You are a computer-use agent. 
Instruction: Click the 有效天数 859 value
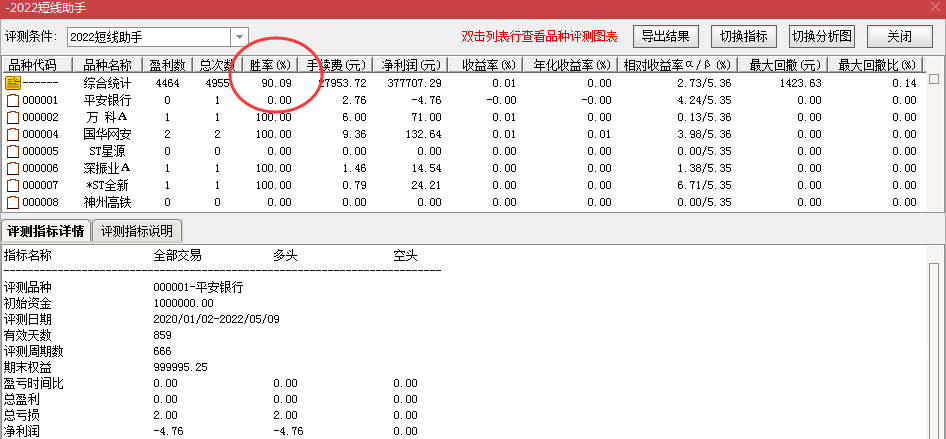click(163, 335)
